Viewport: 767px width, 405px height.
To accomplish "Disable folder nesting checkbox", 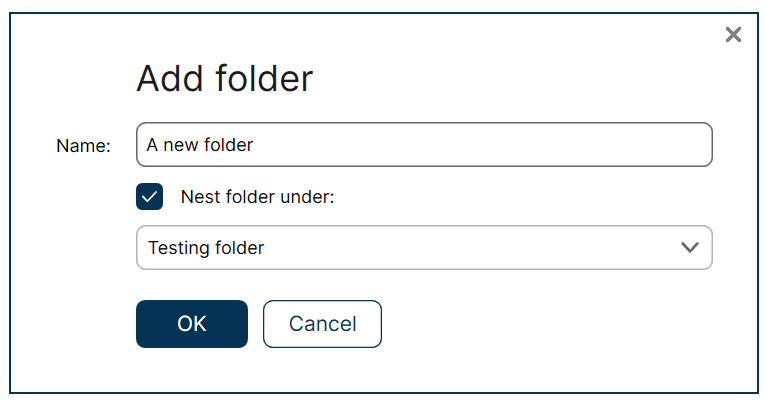I will (x=149, y=197).
